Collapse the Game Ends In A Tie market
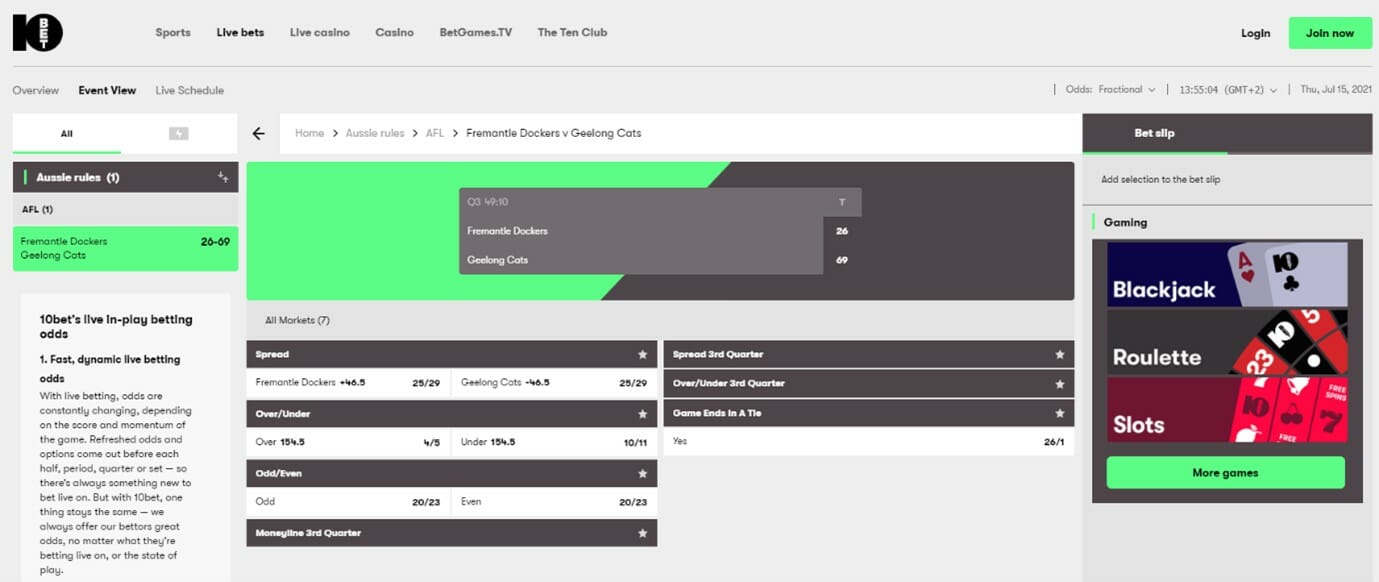1379x582 pixels. tap(869, 413)
